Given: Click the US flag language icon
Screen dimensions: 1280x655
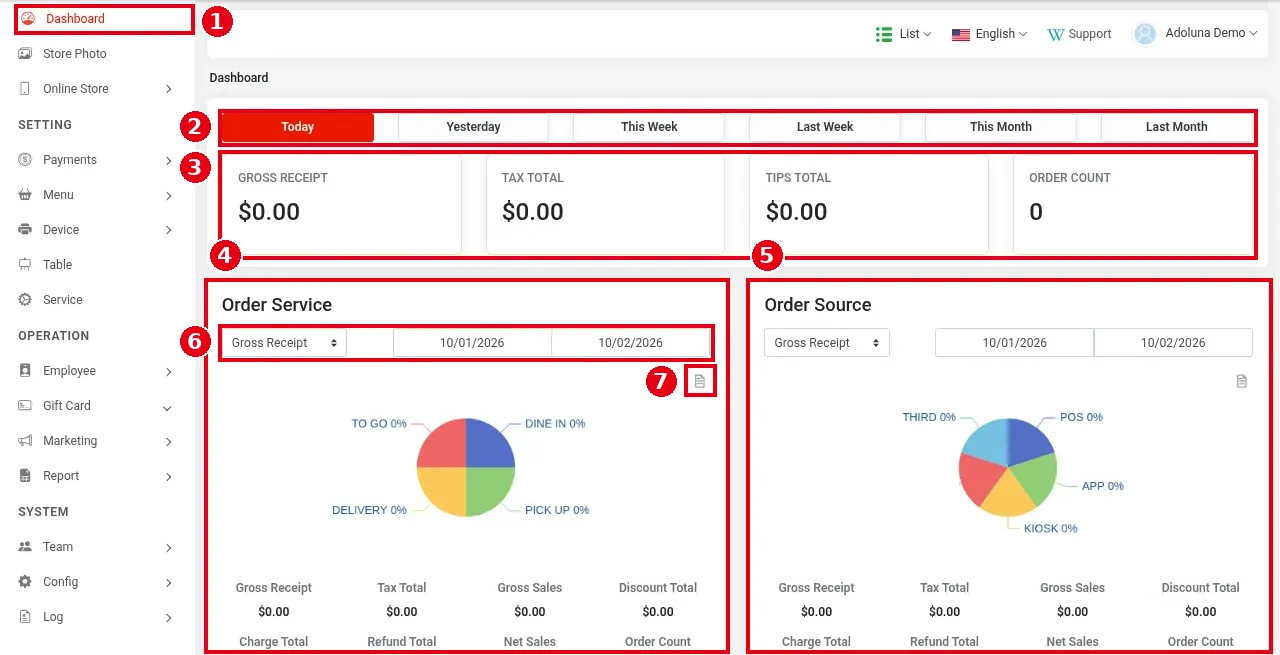Looking at the screenshot, I should [961, 34].
